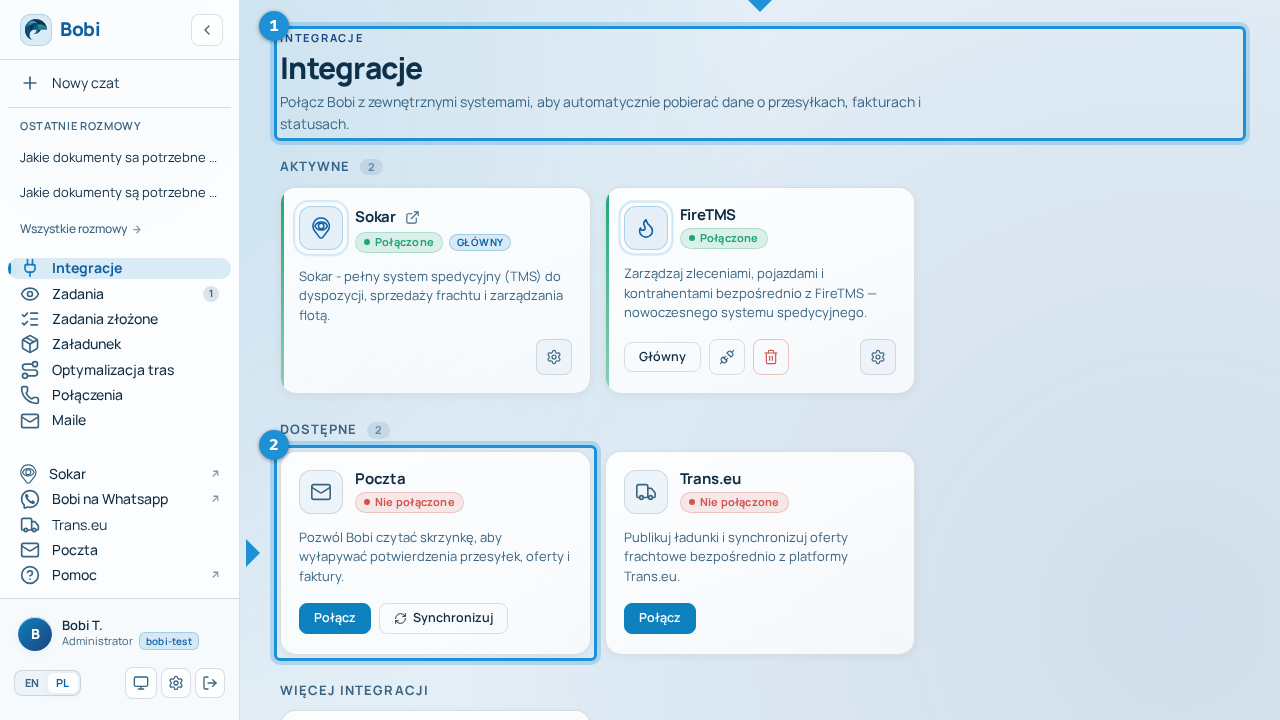
Task: Open the Trans.eu sidebar link
Action: 120,525
